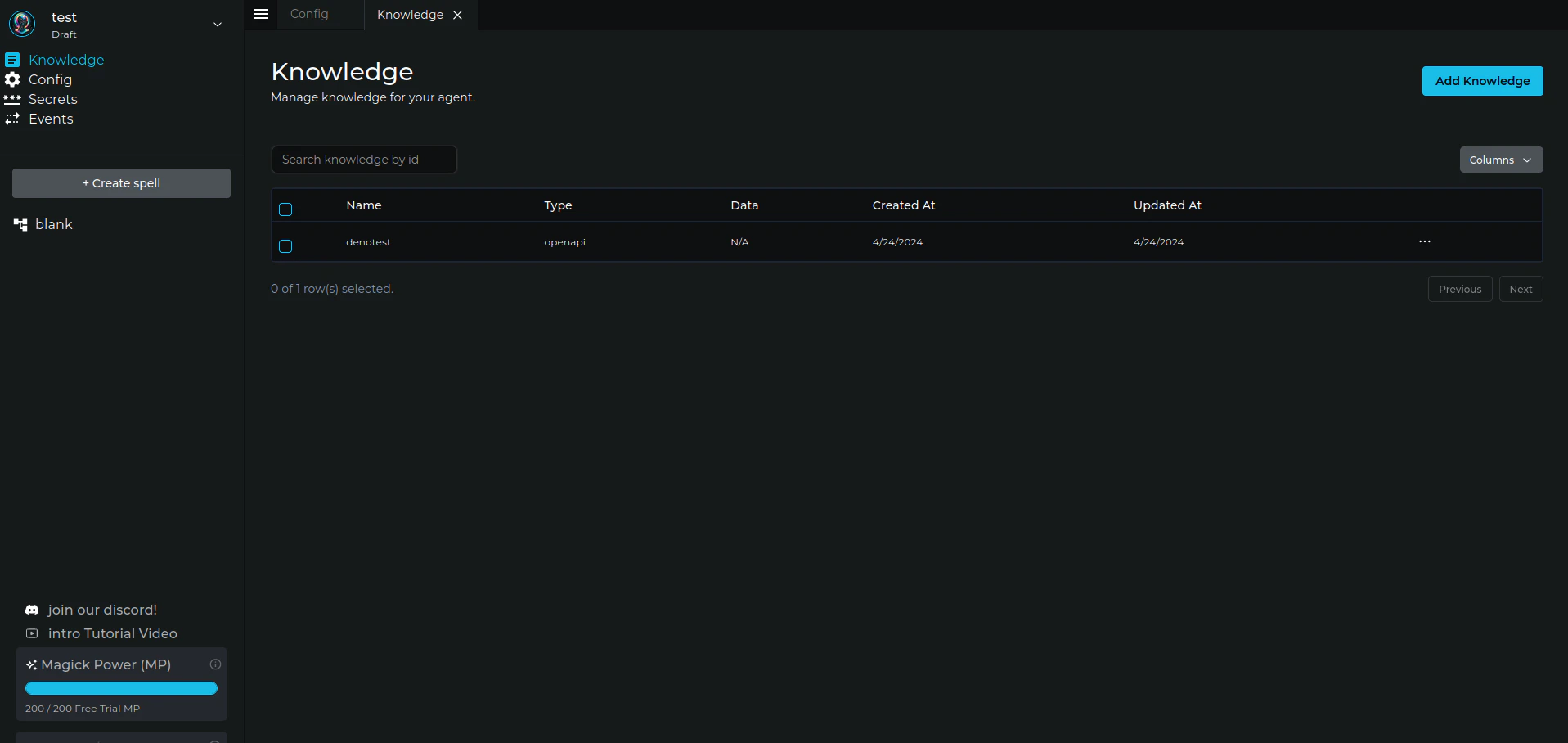Expand the test agent chevron
This screenshot has width=1568, height=743.
pyautogui.click(x=217, y=25)
